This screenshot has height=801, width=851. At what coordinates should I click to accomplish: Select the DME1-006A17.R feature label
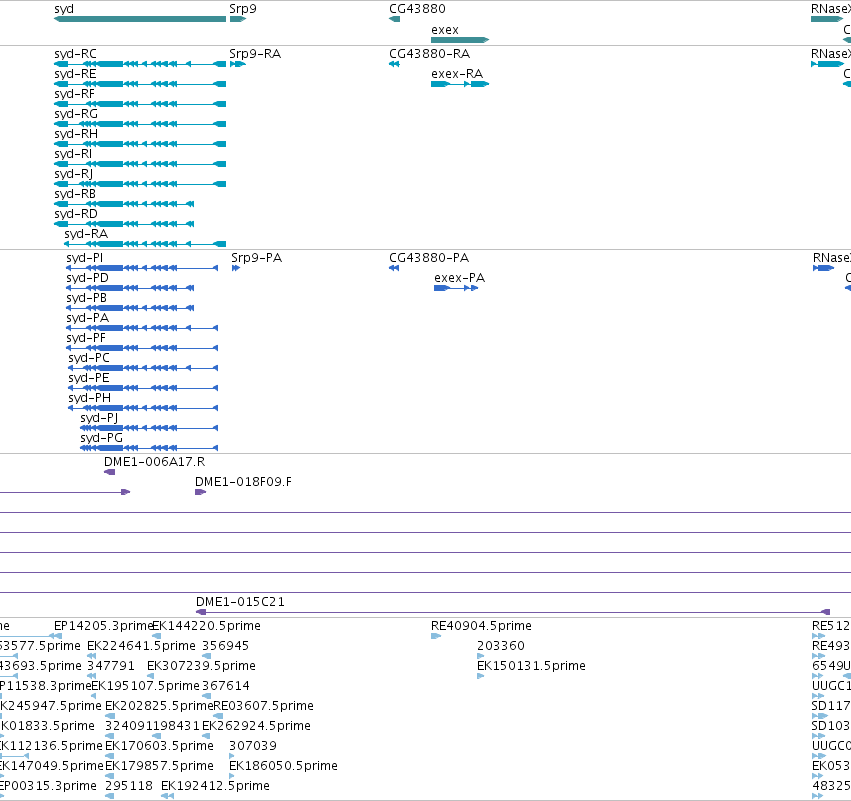click(155, 462)
